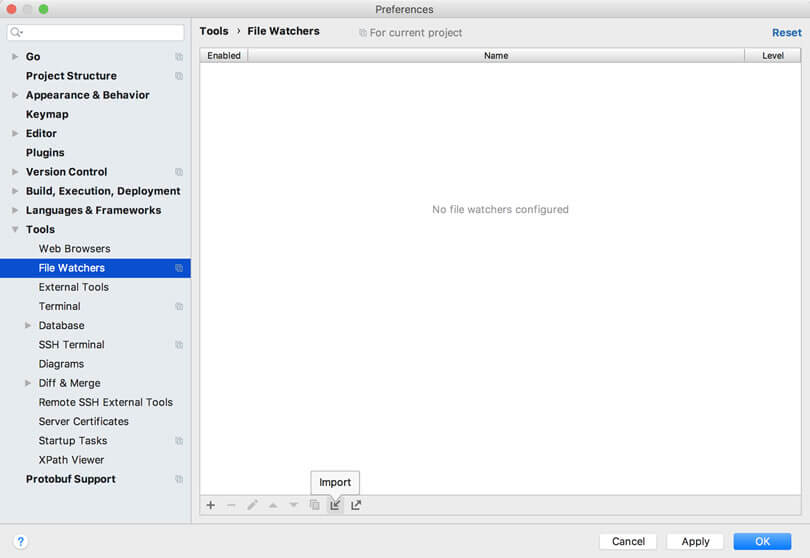Viewport: 810px width, 558px height.
Task: Focus the settings search field
Action: click(100, 32)
